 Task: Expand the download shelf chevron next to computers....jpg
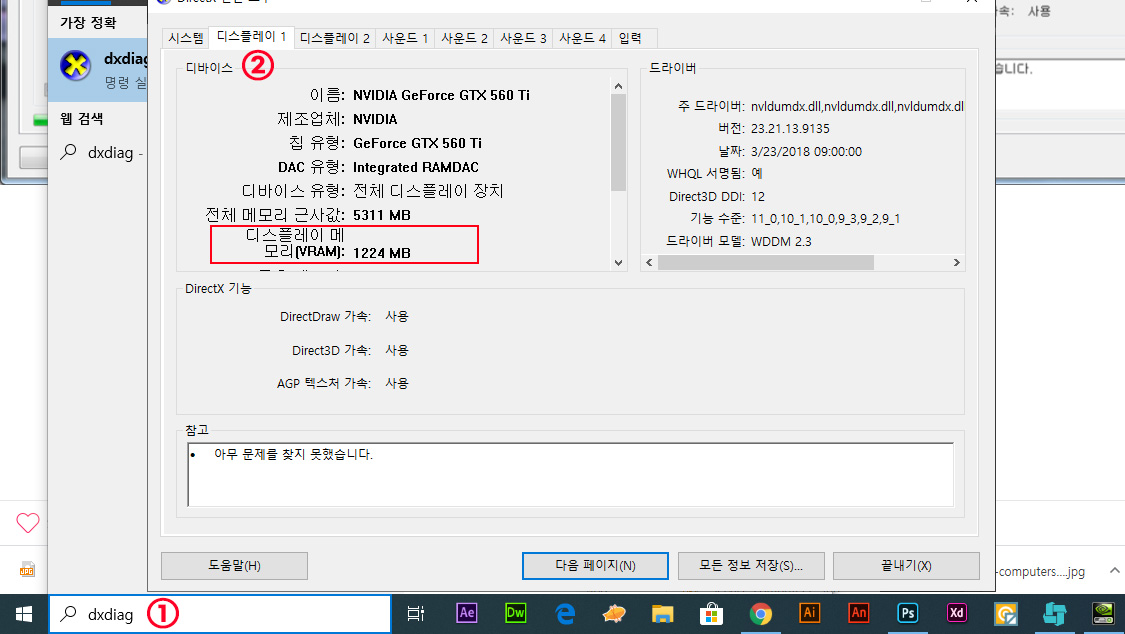1114,571
